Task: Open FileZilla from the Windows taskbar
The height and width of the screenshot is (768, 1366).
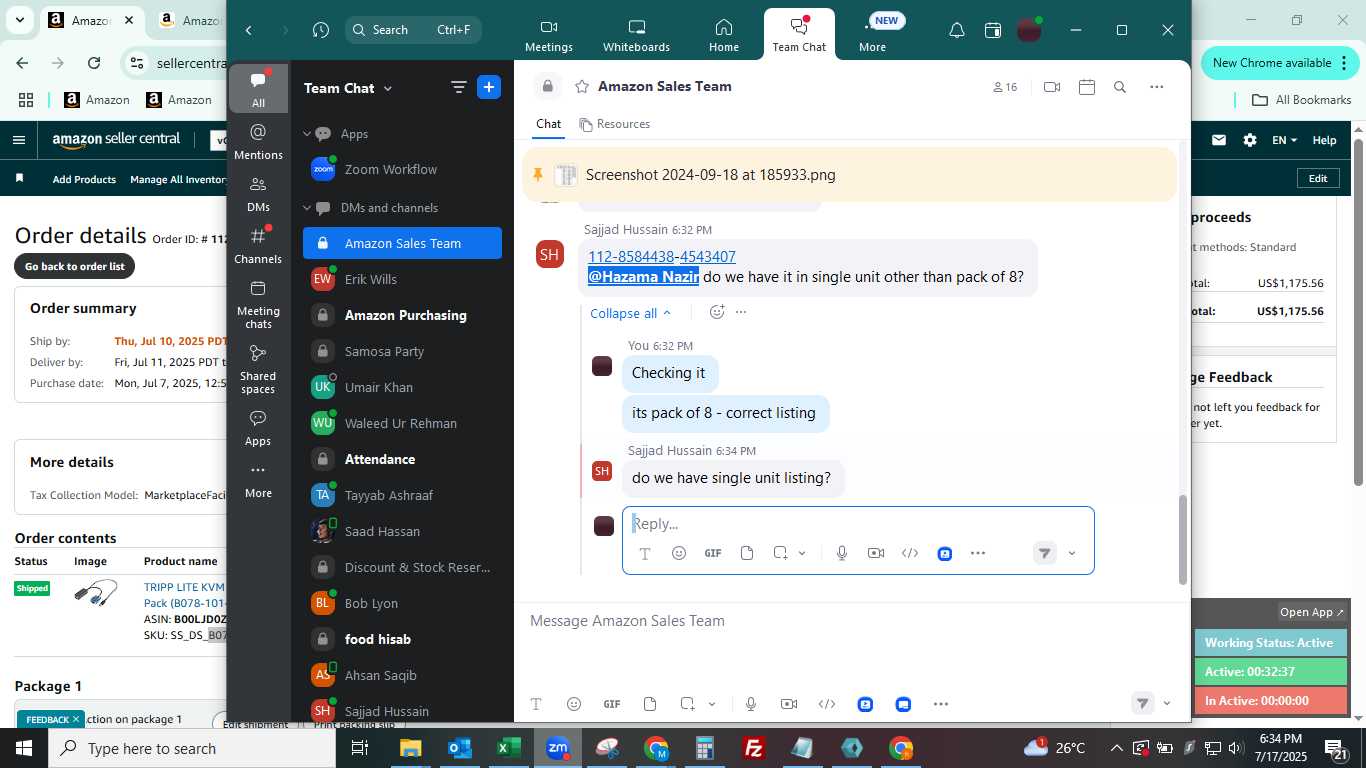Action: tap(754, 748)
